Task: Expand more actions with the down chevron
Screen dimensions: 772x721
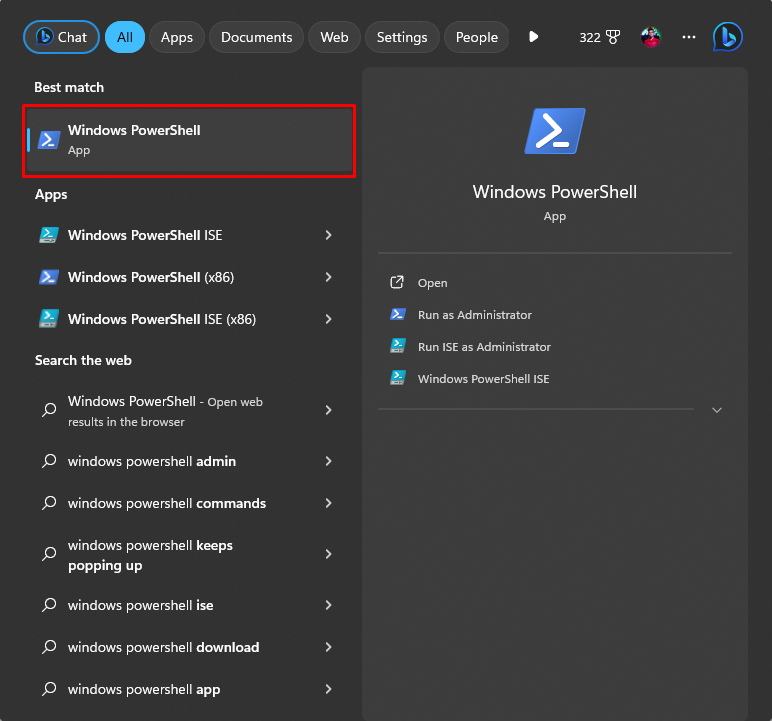Action: point(717,410)
